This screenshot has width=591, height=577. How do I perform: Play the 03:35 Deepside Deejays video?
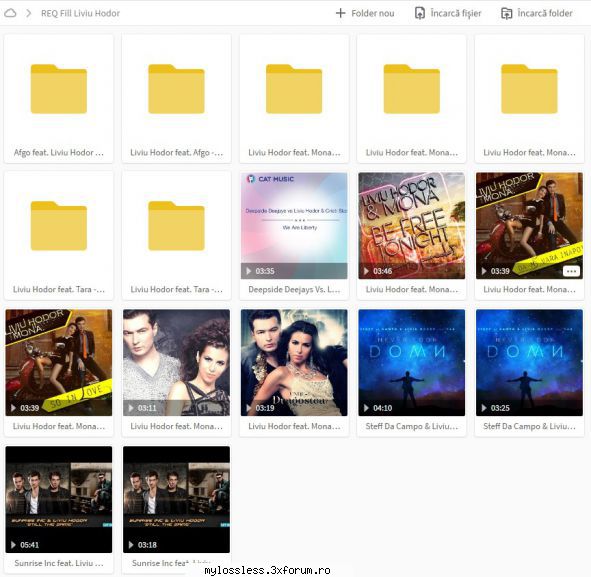click(248, 271)
